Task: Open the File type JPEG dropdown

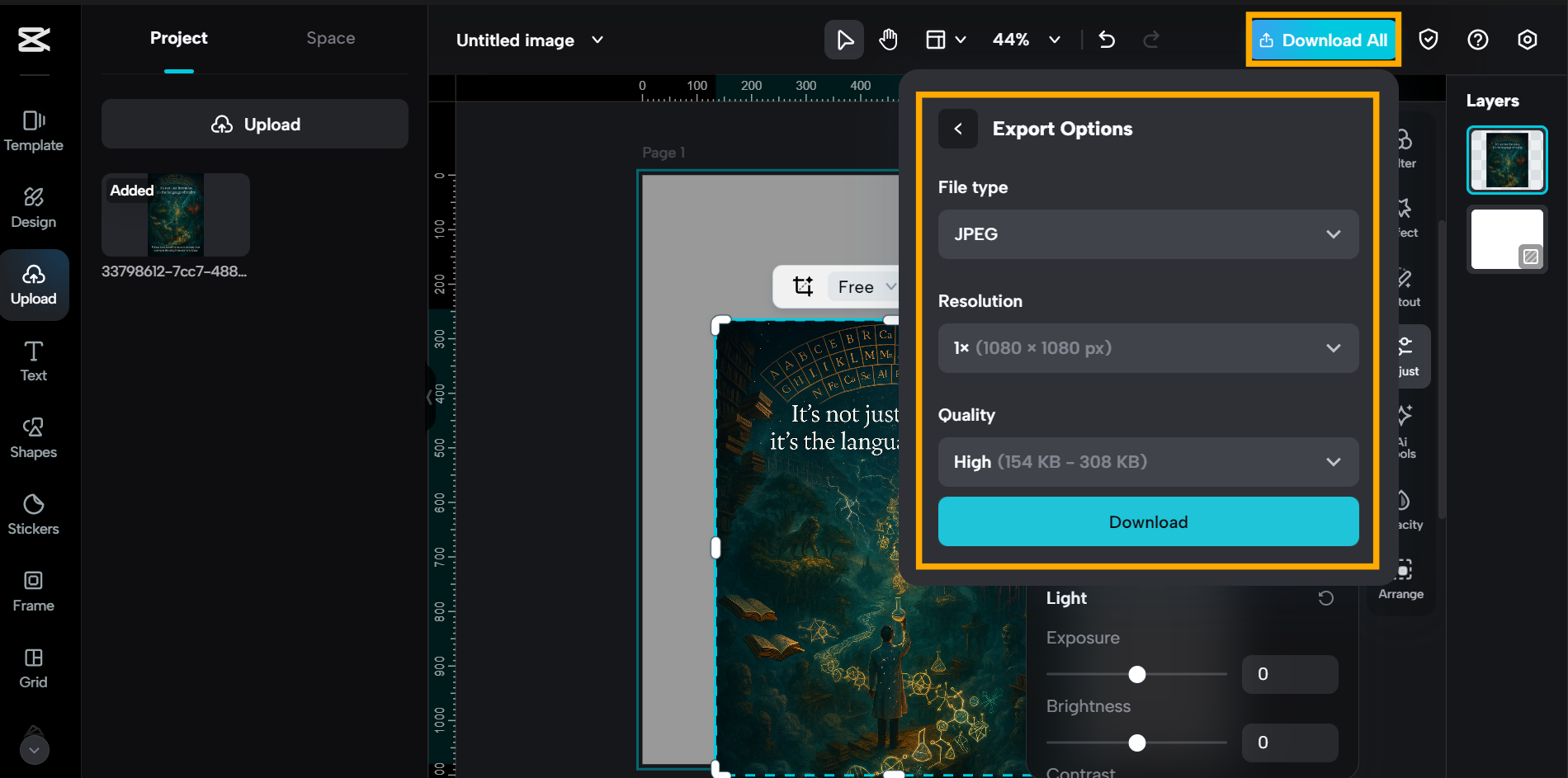Action: (x=1147, y=234)
